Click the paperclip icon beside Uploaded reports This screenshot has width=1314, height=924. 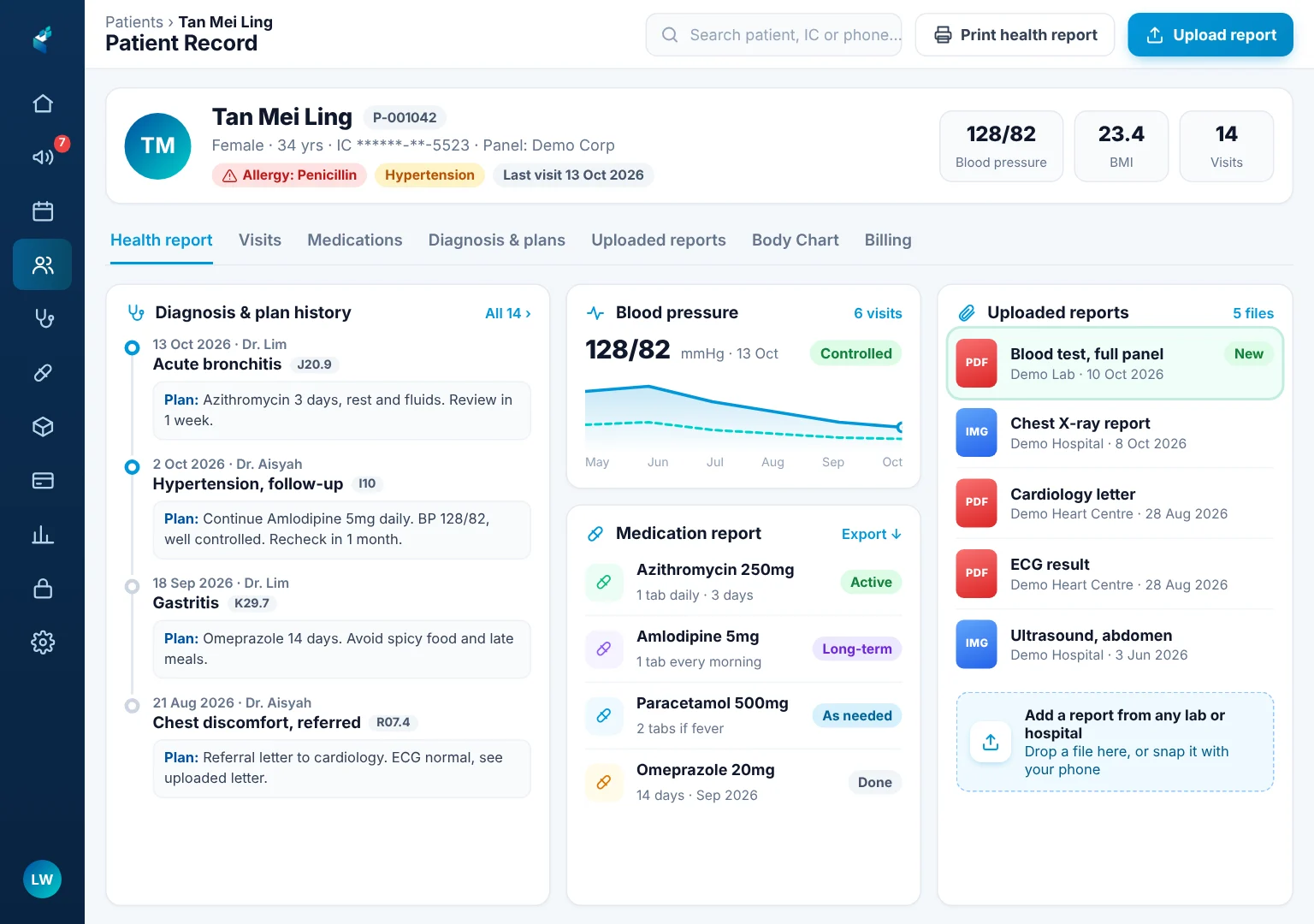(x=967, y=313)
